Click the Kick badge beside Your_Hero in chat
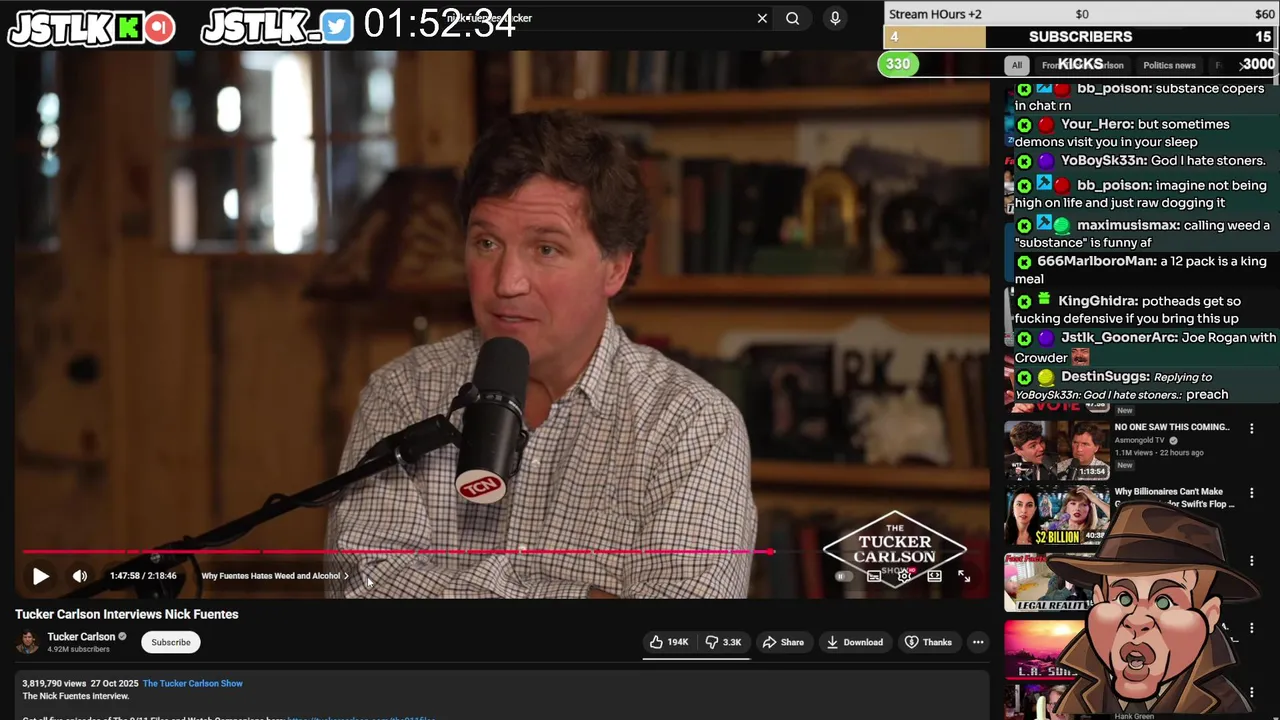Image resolution: width=1280 pixels, height=720 pixels. 1024,125
